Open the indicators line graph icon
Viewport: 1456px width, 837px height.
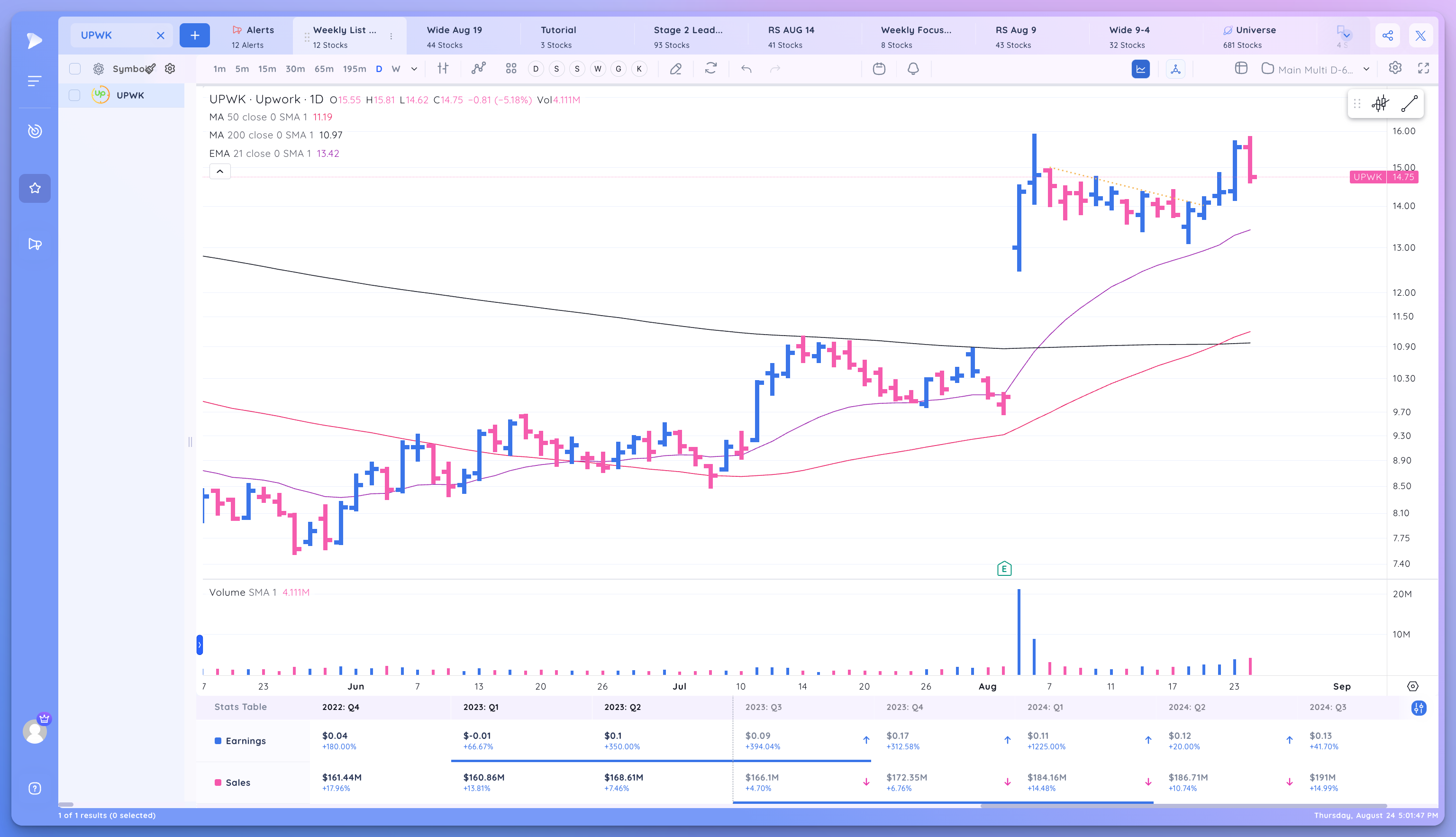click(478, 68)
